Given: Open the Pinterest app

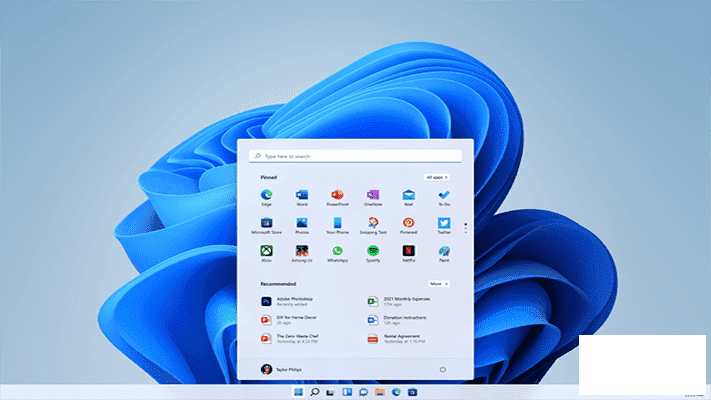Looking at the screenshot, I should point(408,225).
